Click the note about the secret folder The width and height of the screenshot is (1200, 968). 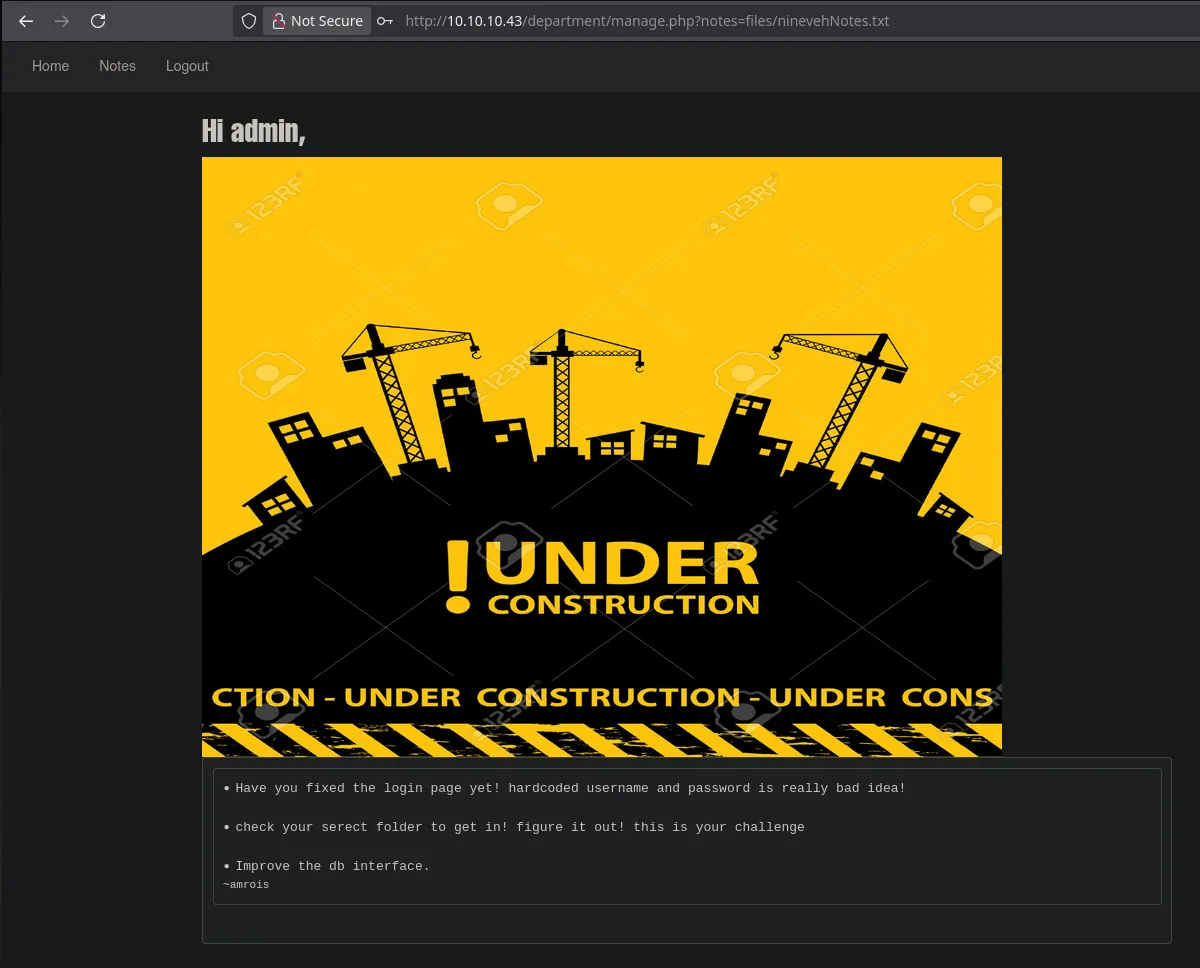[x=519, y=827]
